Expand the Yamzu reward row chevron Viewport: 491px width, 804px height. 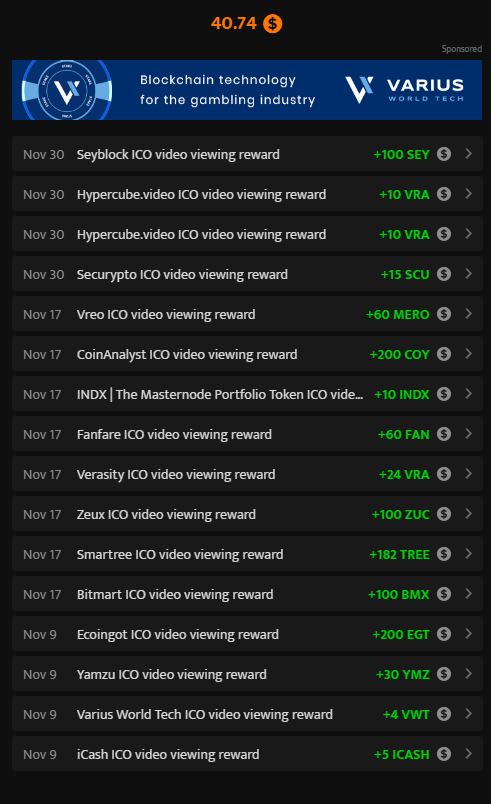(468, 674)
